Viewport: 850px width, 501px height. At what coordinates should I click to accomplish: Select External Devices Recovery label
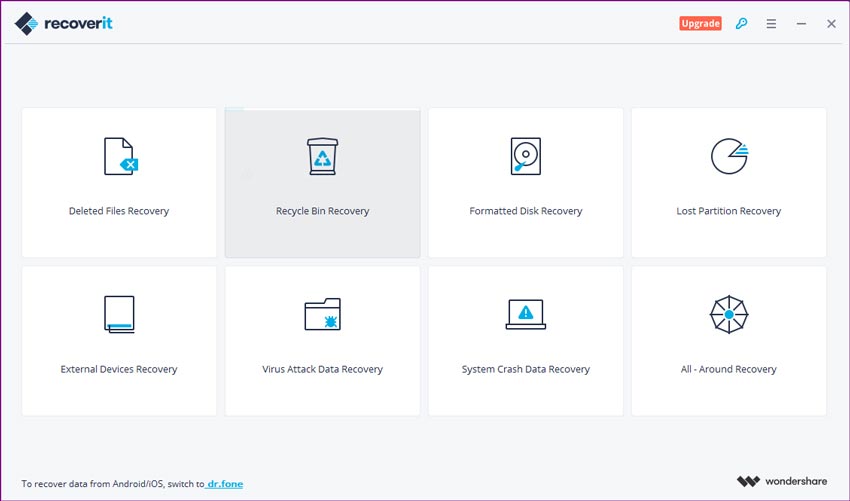click(119, 369)
